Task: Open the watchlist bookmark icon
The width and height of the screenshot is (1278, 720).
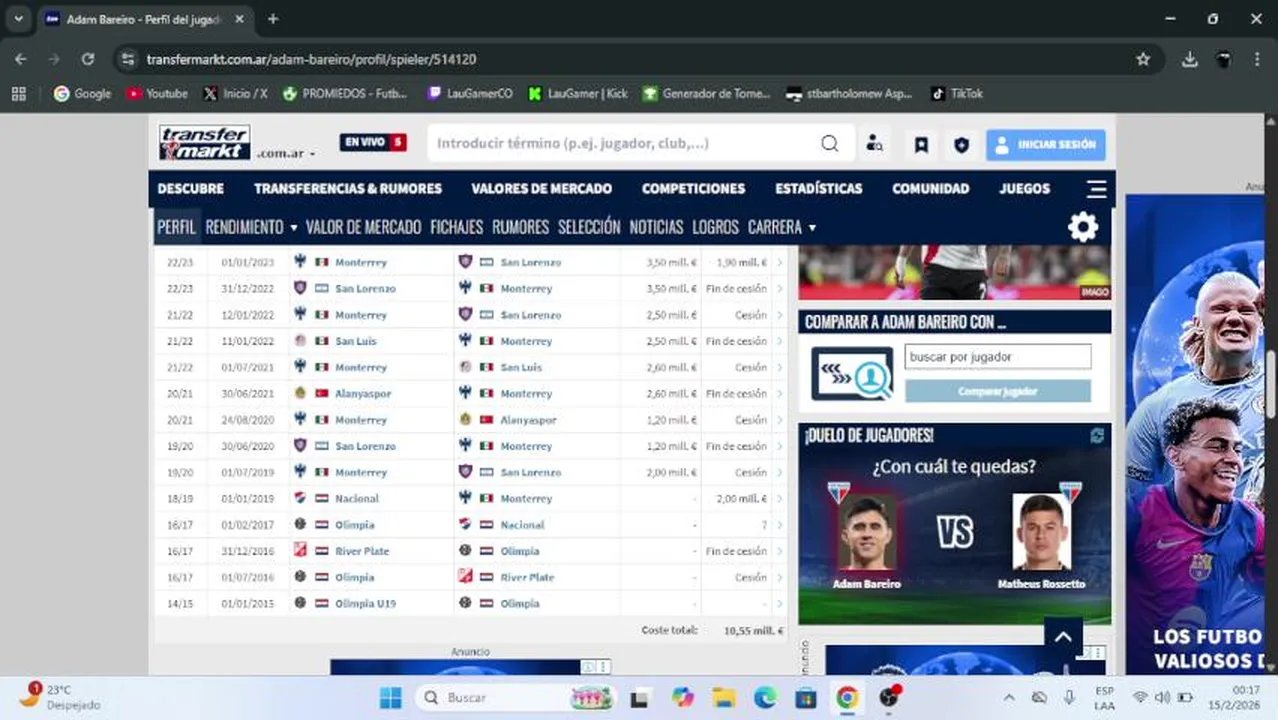Action: [x=921, y=144]
